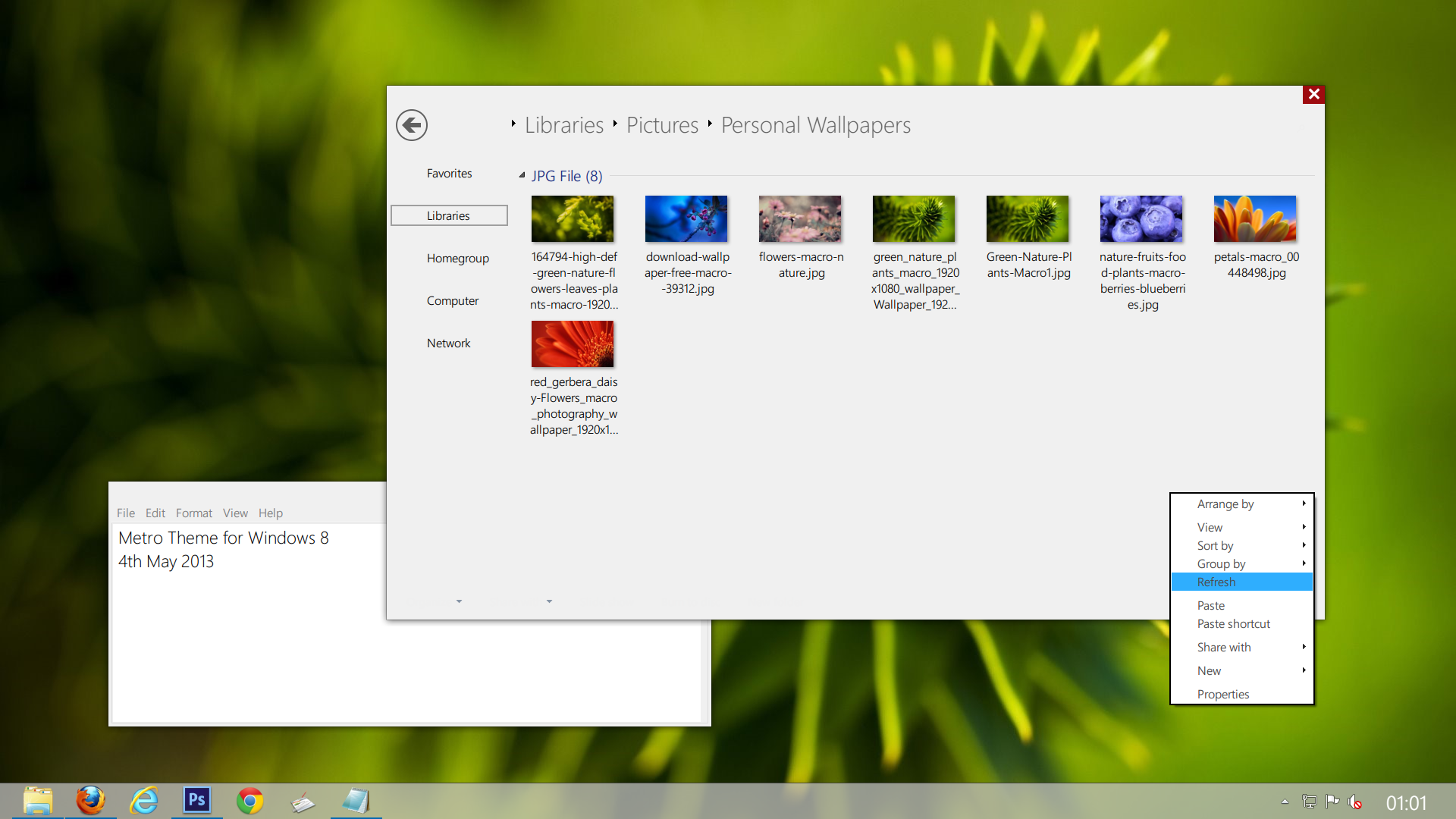The width and height of the screenshot is (1456, 819).
Task: Expand breadcrumb arrow before Personal Wallpapers
Action: (x=710, y=124)
